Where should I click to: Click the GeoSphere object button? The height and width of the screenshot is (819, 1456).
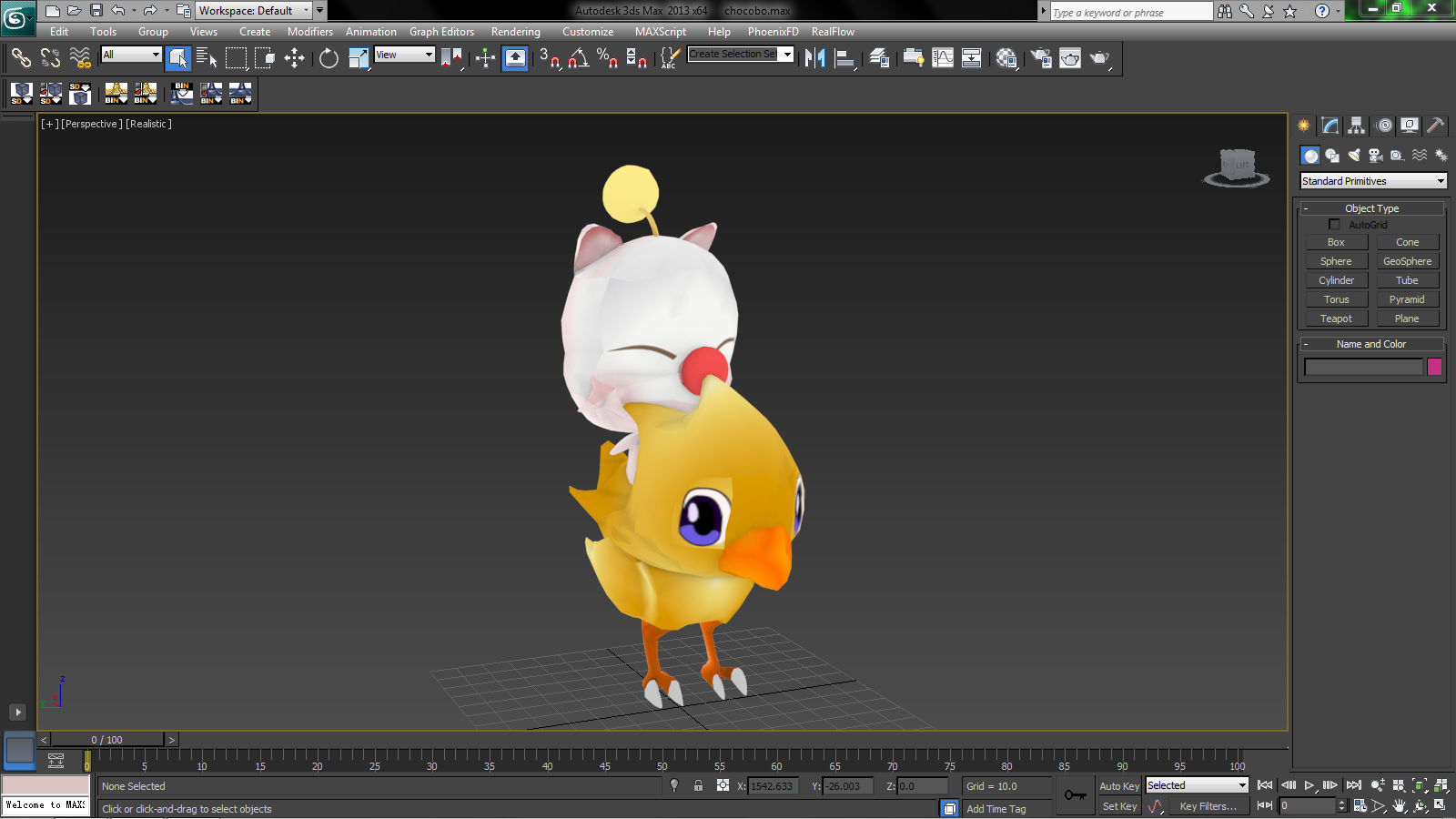[x=1407, y=261]
